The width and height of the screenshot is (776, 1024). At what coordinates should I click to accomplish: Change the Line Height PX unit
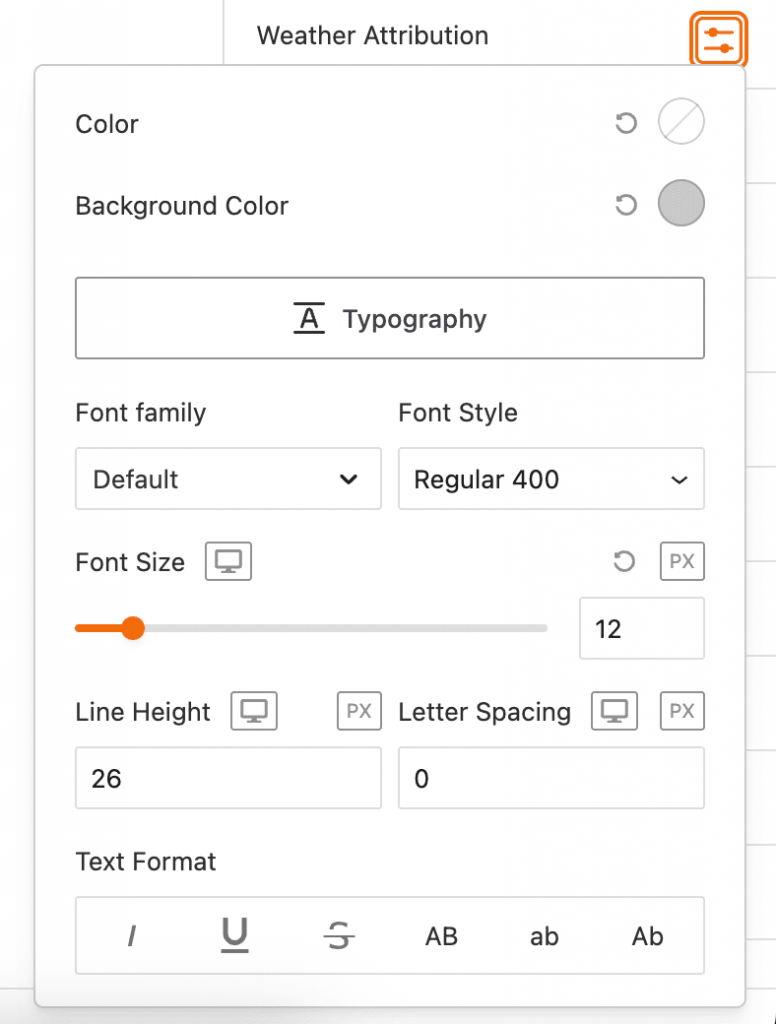(358, 711)
